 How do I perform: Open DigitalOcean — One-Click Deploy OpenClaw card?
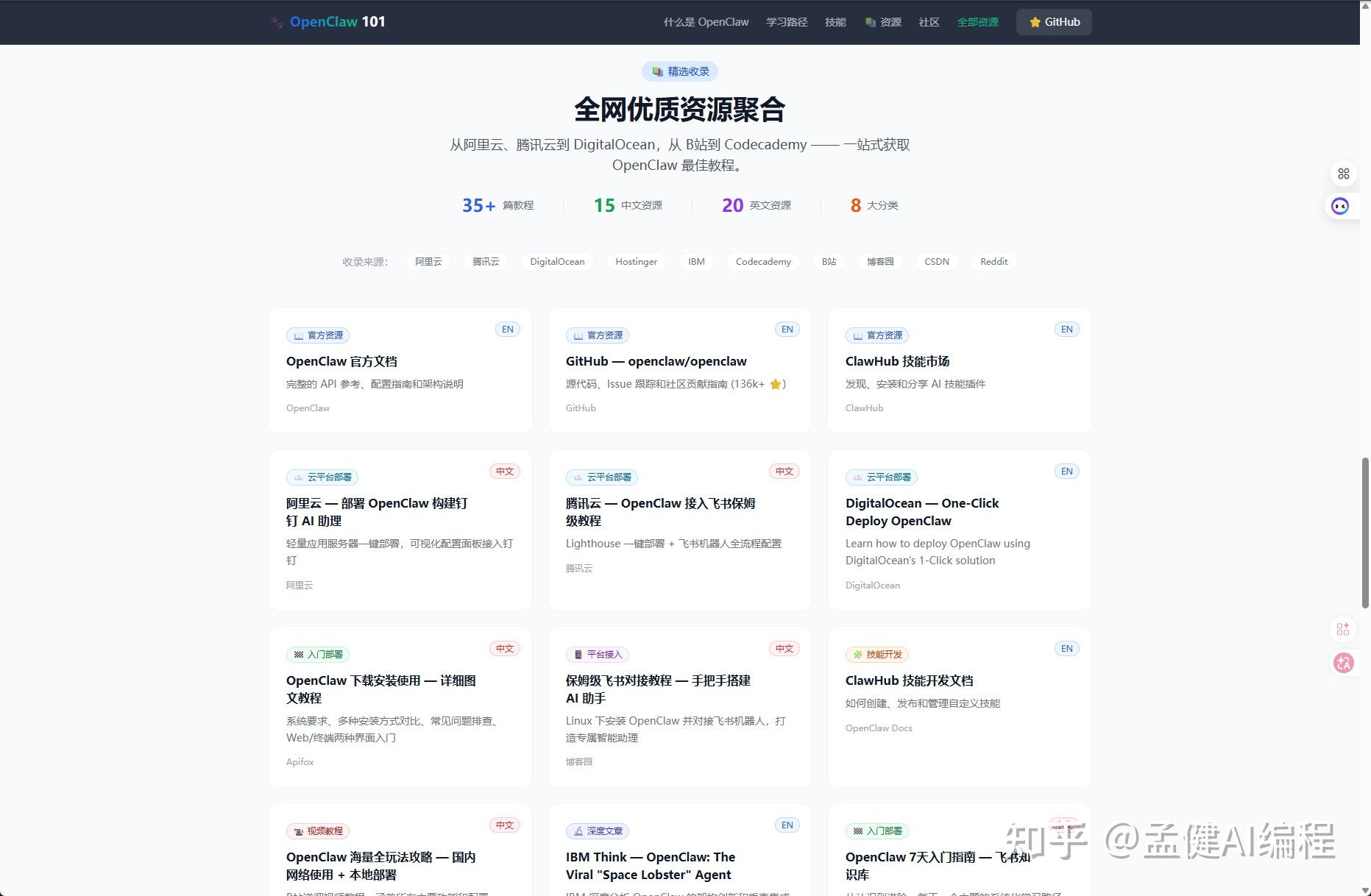click(x=960, y=530)
